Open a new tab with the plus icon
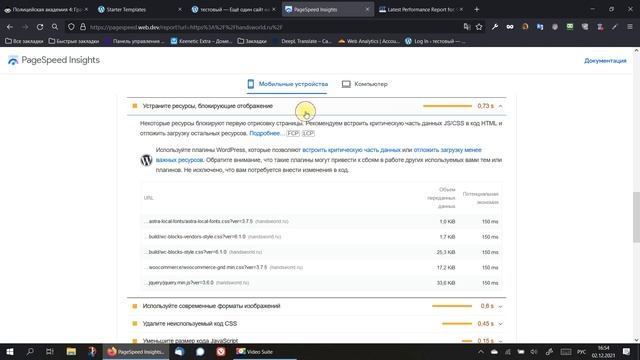640x360 pixels. pos(477,9)
